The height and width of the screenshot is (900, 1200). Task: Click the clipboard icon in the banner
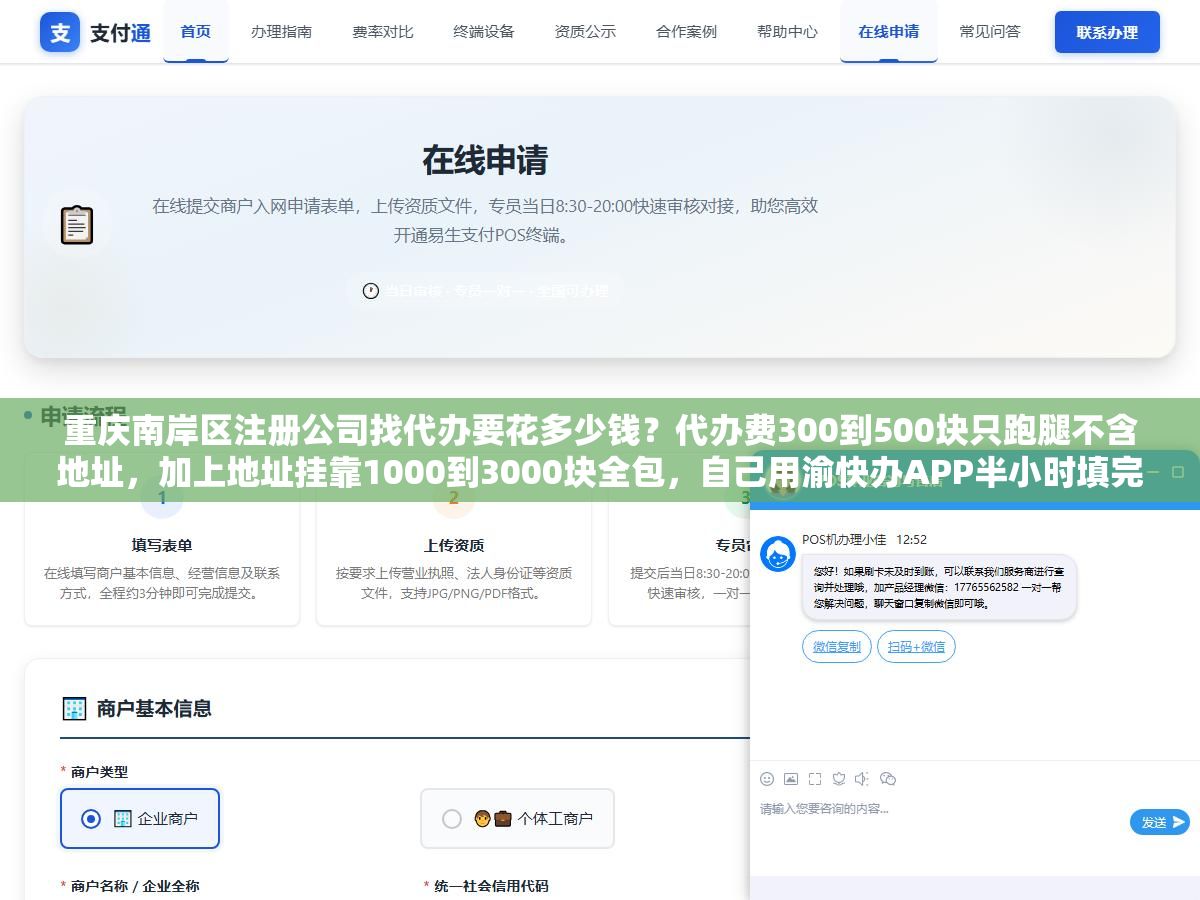tap(77, 225)
